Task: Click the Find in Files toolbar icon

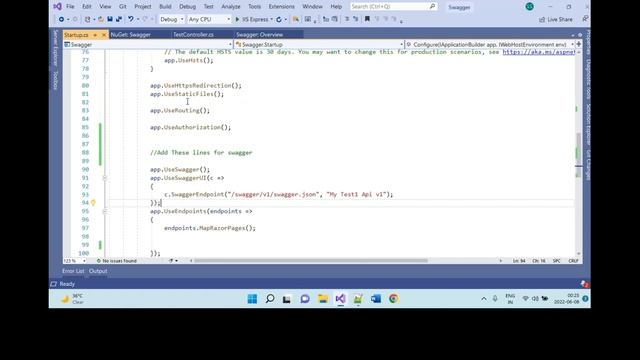Action: 296,19
